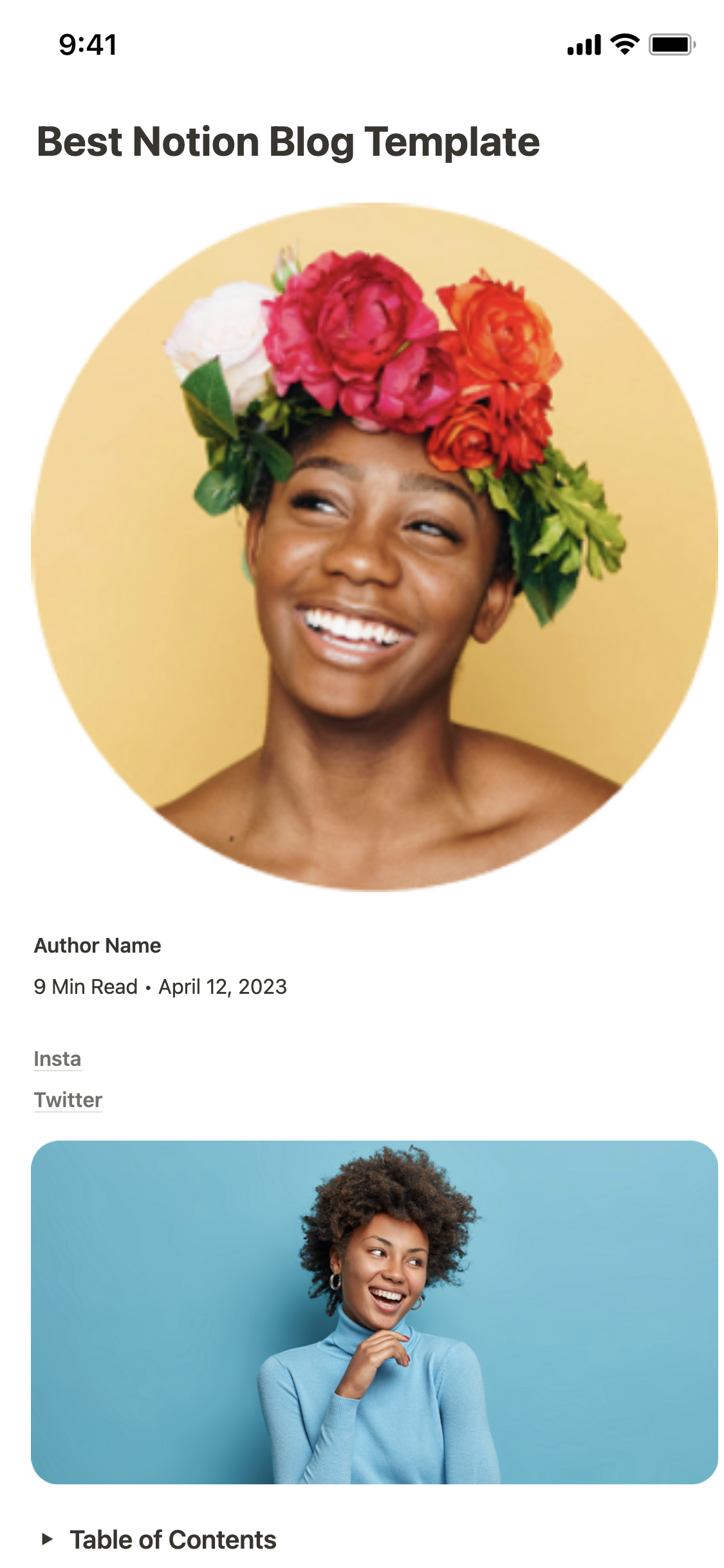
Task: Click the 9 Min Read label
Action: point(86,987)
